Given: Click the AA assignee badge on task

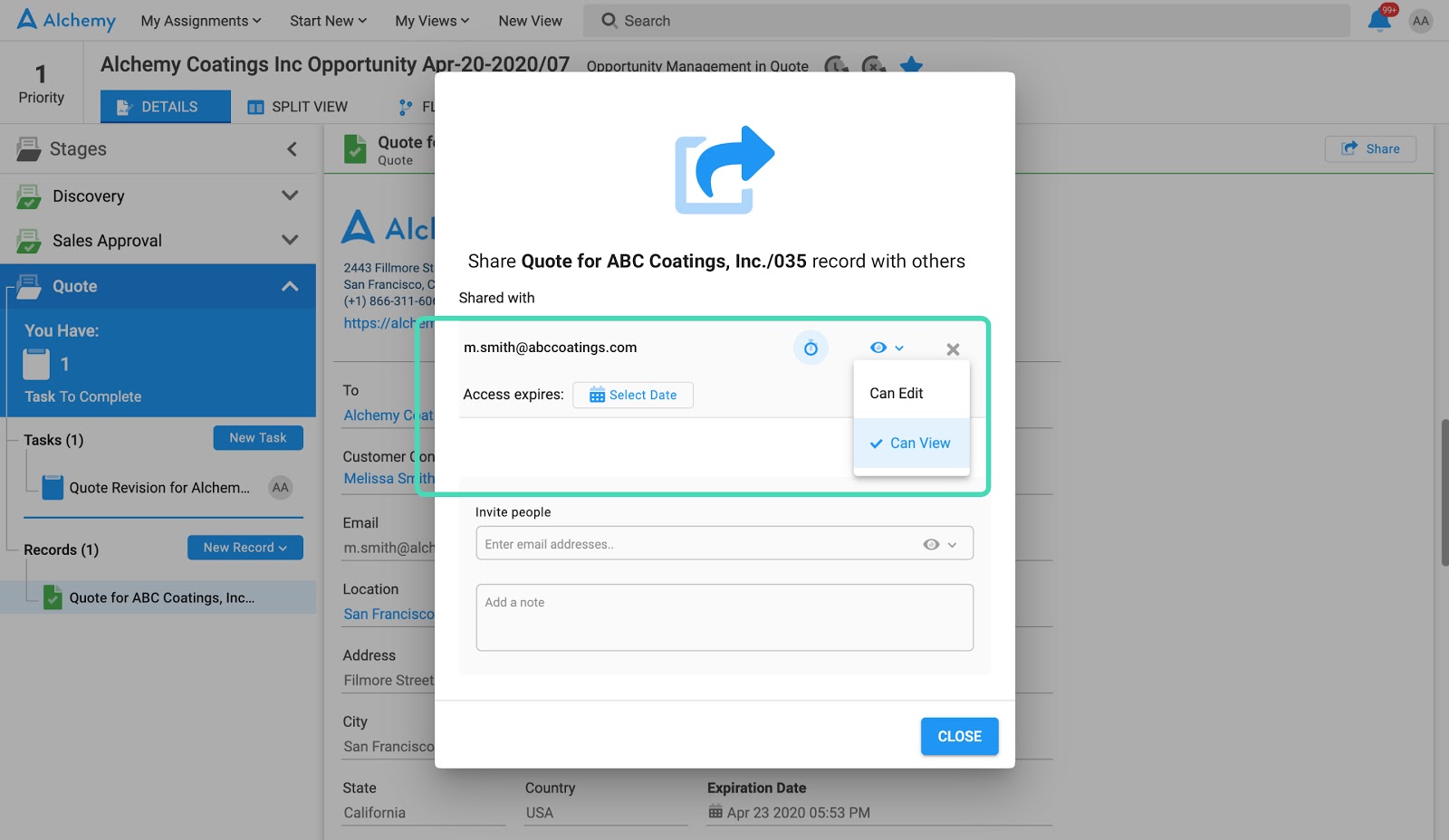Looking at the screenshot, I should pyautogui.click(x=281, y=487).
